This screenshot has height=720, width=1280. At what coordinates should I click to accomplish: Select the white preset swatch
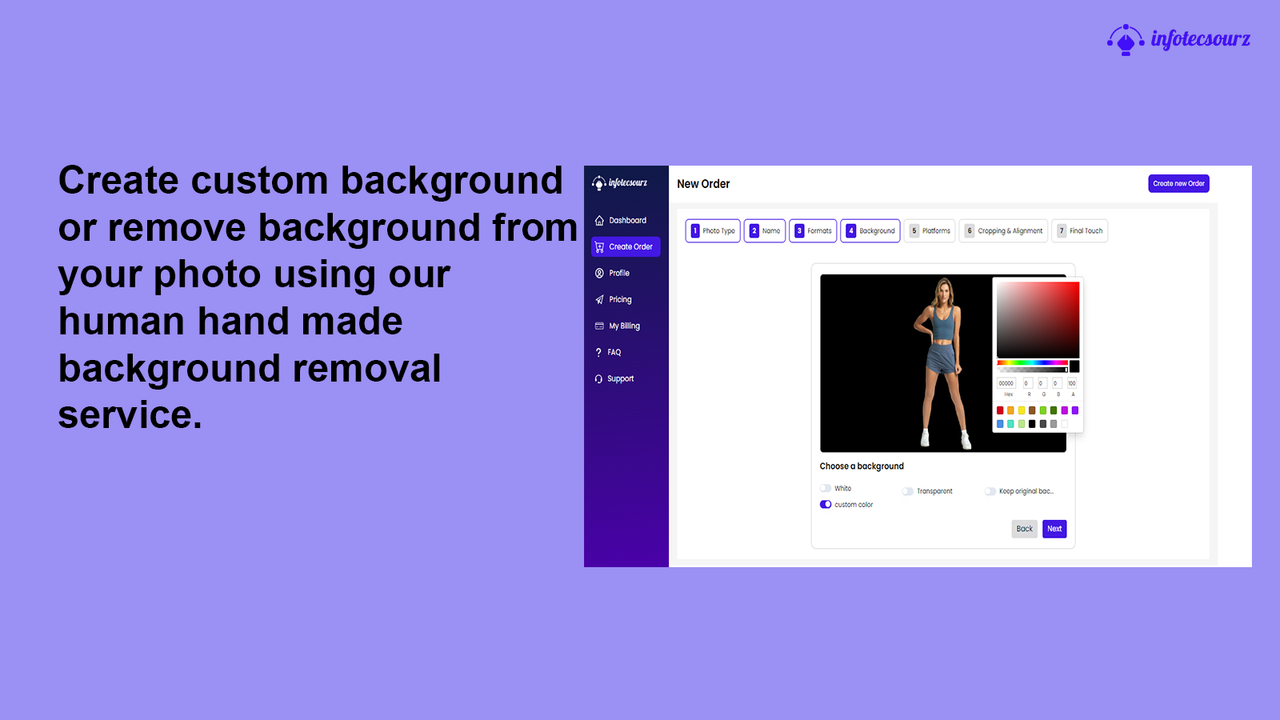tap(1064, 424)
